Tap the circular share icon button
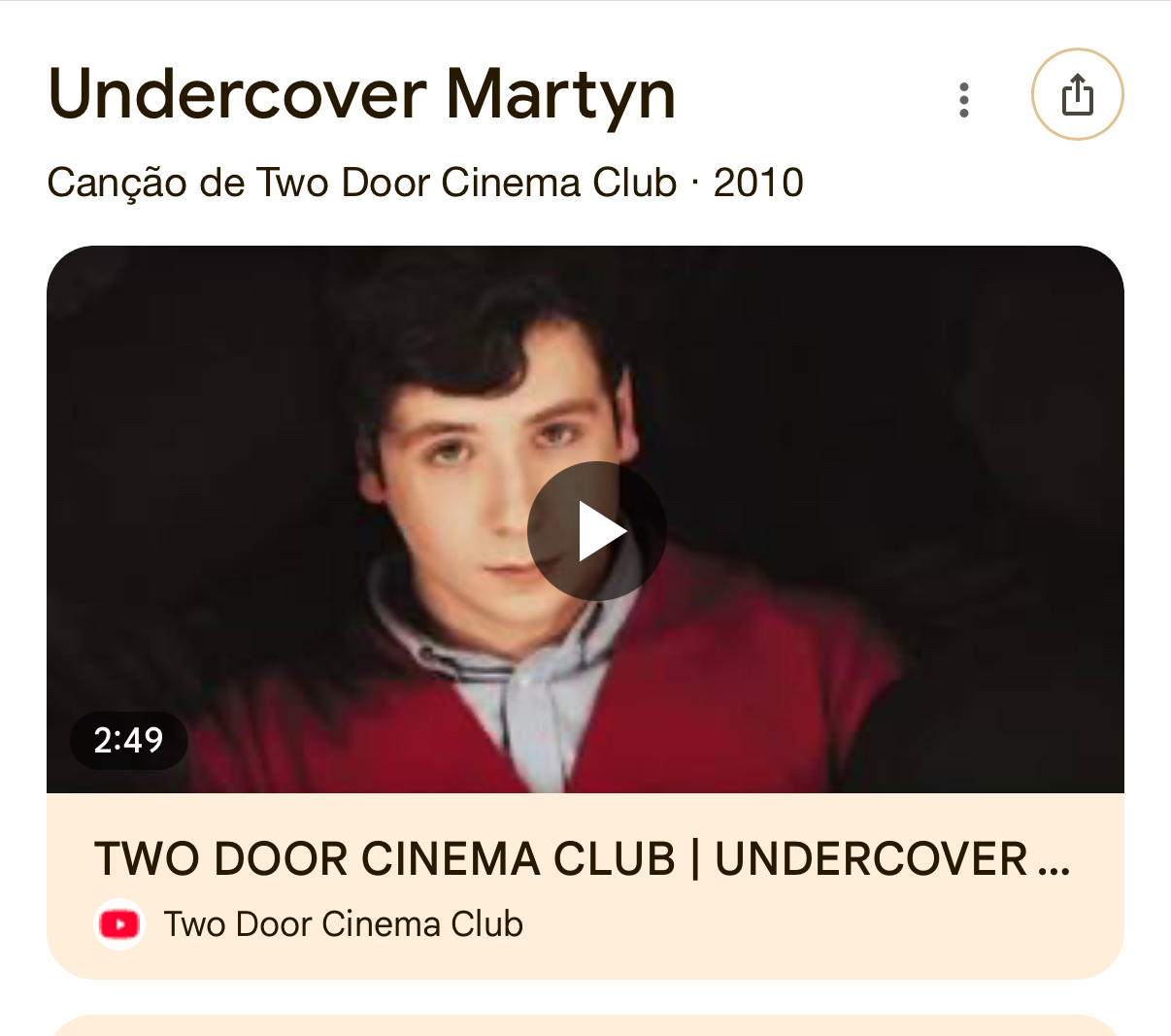The image size is (1171, 1036). click(1077, 95)
